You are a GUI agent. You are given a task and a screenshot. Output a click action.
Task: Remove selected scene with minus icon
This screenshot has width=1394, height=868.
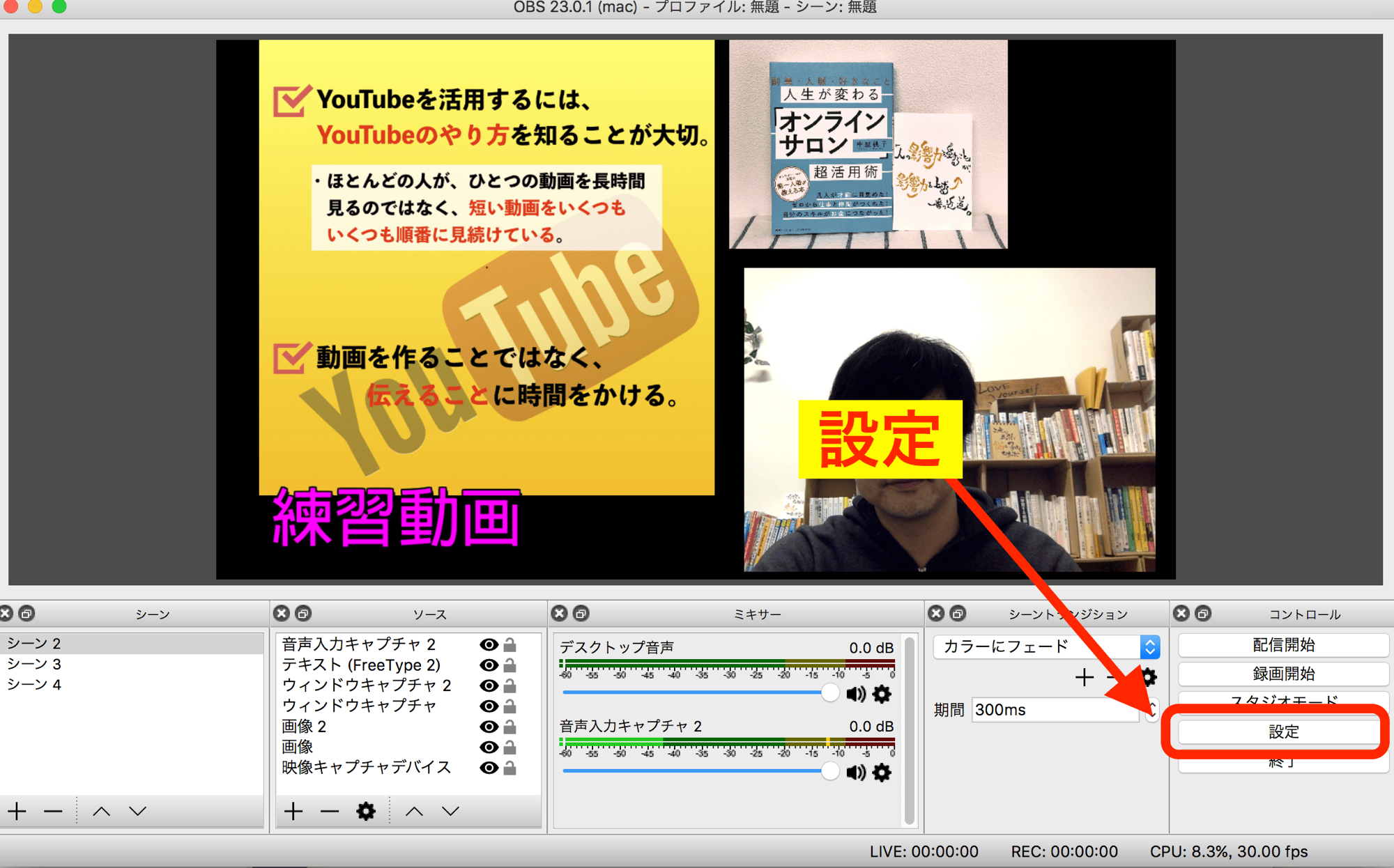coord(53,811)
